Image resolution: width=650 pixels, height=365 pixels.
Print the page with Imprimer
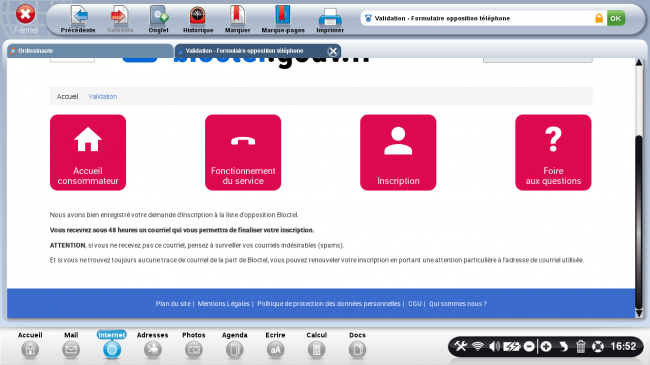click(330, 19)
